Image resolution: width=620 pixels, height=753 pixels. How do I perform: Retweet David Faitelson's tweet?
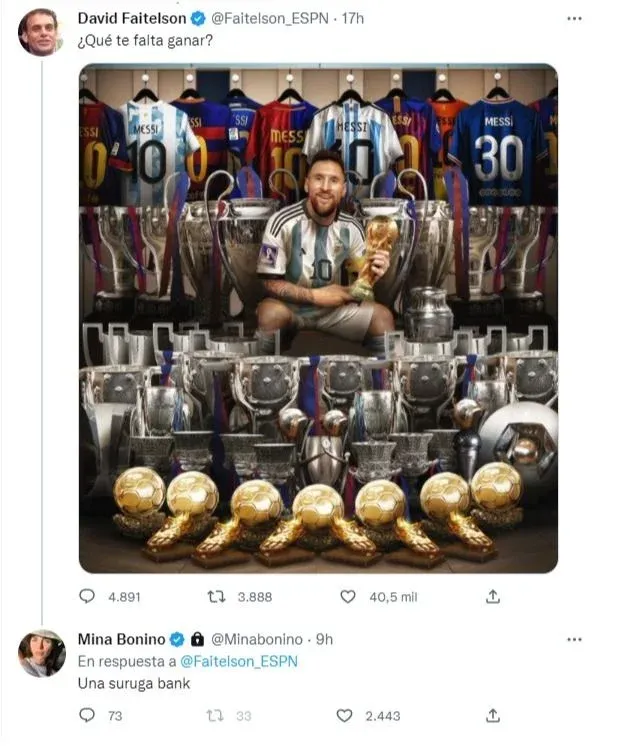[x=216, y=597]
